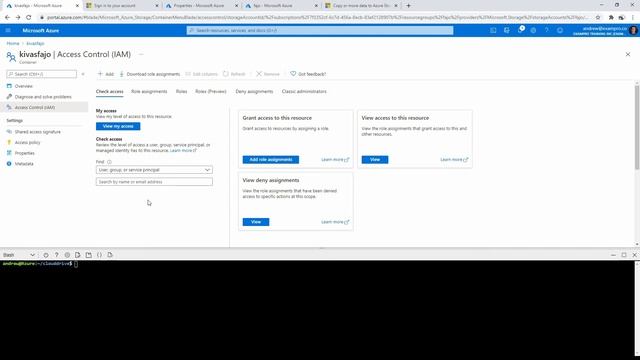Open portal settings gear in the header

(x=533, y=31)
